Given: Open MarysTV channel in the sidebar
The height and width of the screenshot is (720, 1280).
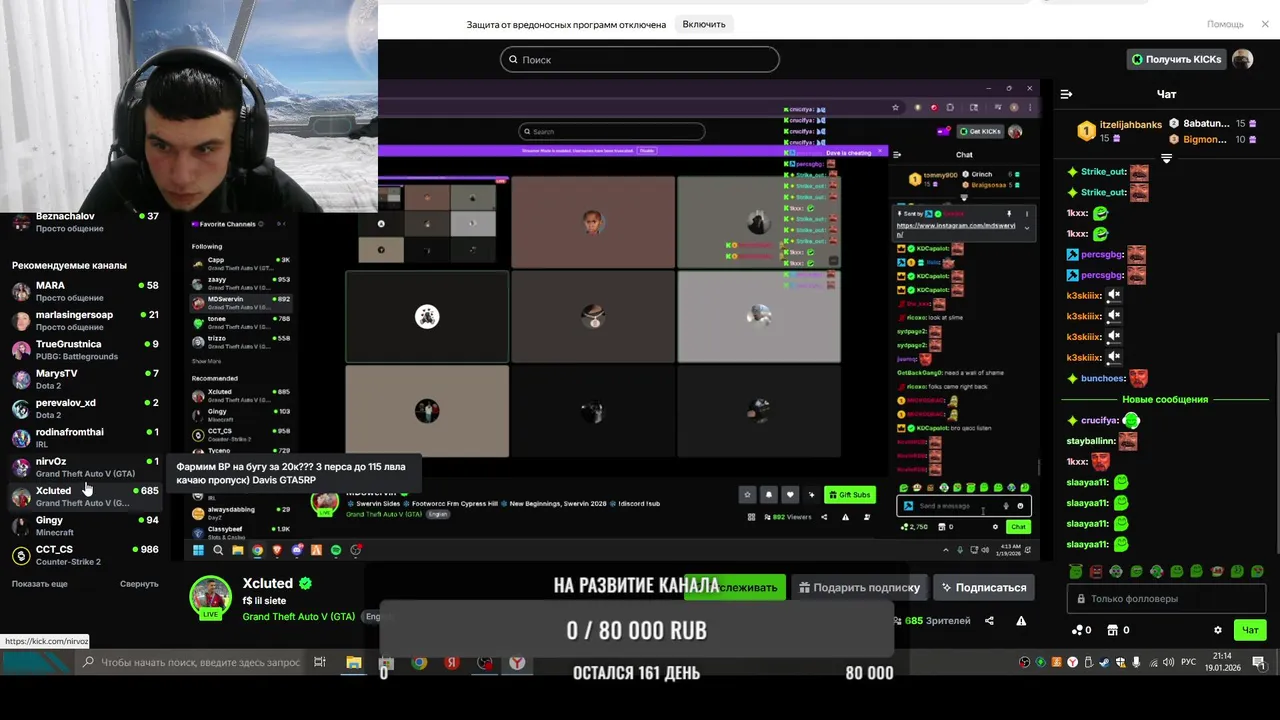Looking at the screenshot, I should [x=85, y=379].
